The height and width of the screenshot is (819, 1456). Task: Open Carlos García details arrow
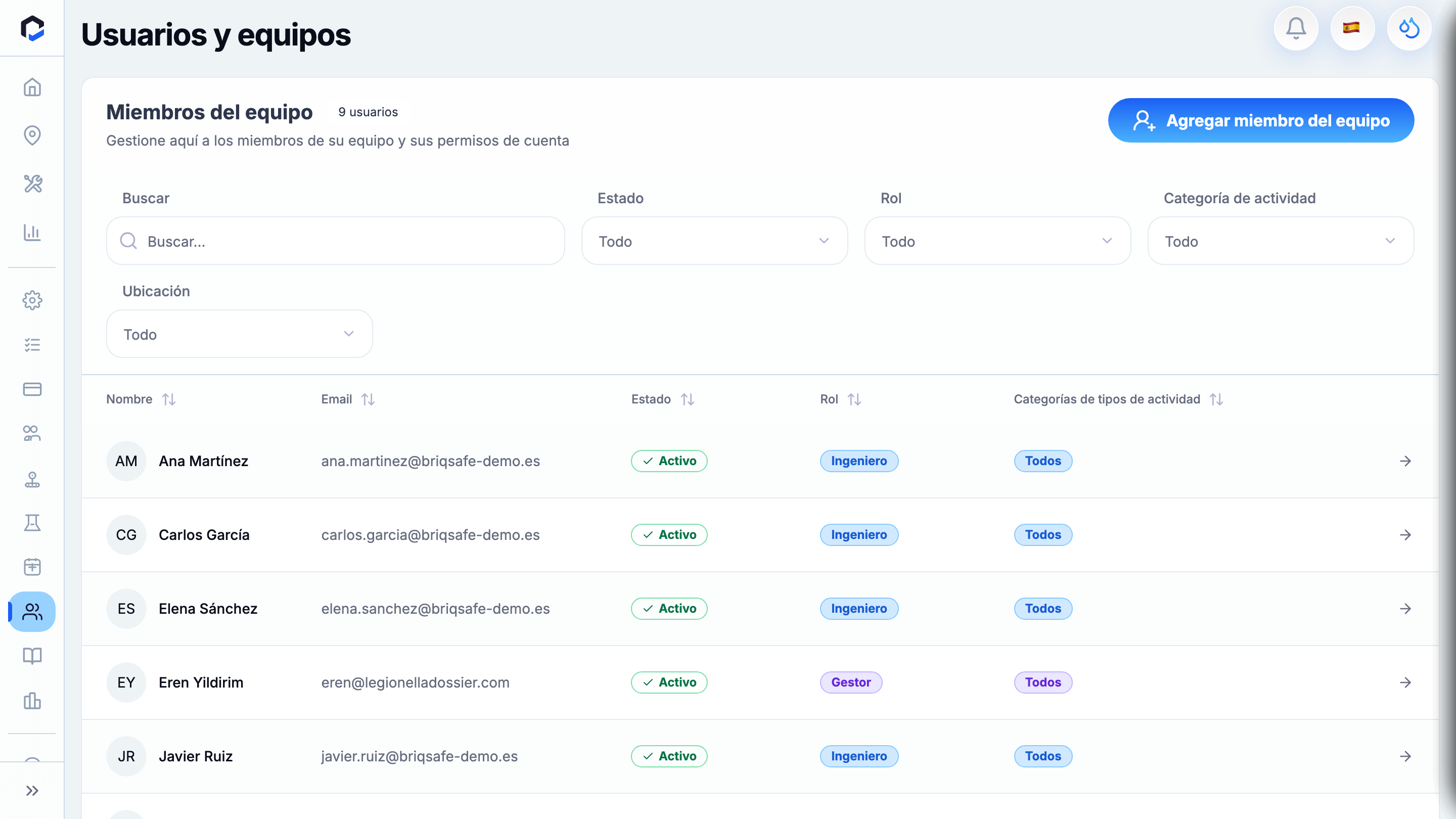click(1405, 535)
